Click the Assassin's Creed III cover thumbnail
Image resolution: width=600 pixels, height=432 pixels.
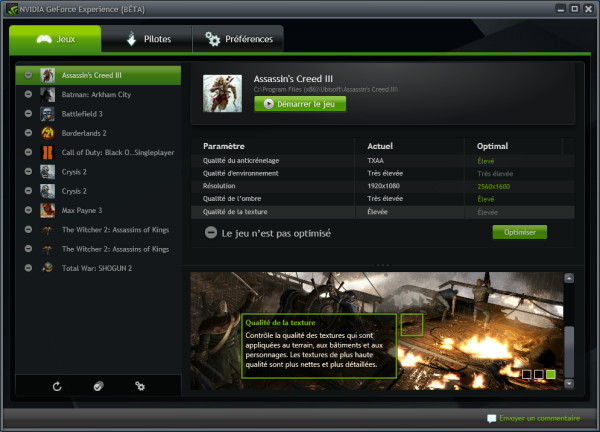(x=222, y=93)
